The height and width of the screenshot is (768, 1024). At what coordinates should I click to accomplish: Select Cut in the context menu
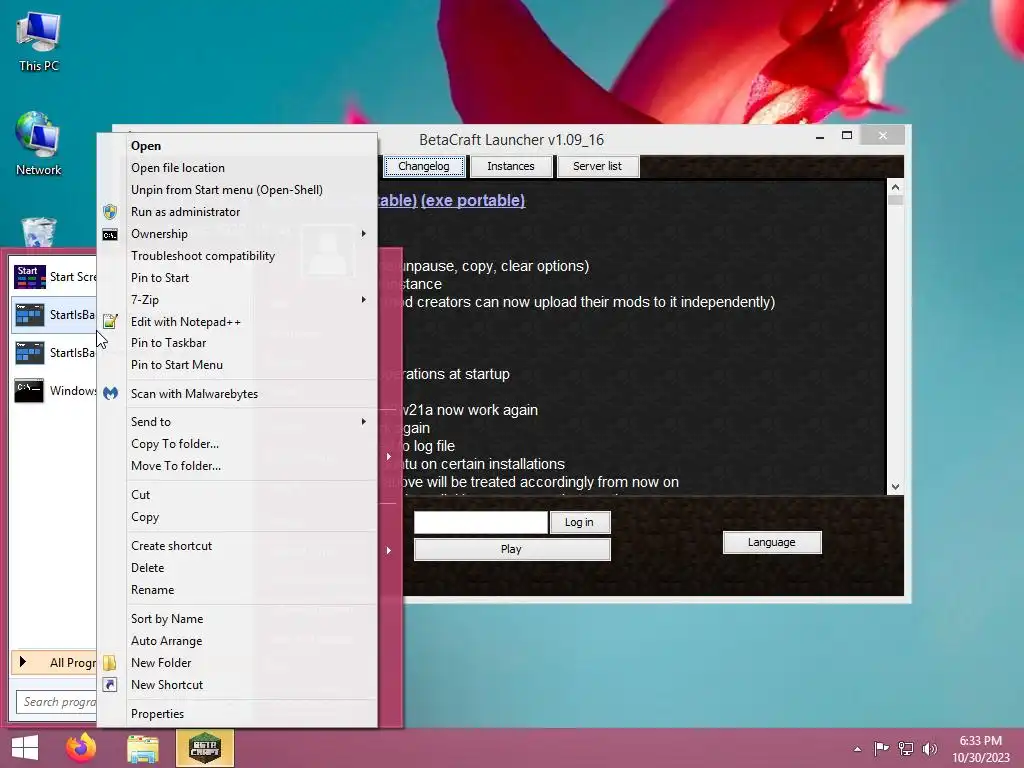[238, 495]
